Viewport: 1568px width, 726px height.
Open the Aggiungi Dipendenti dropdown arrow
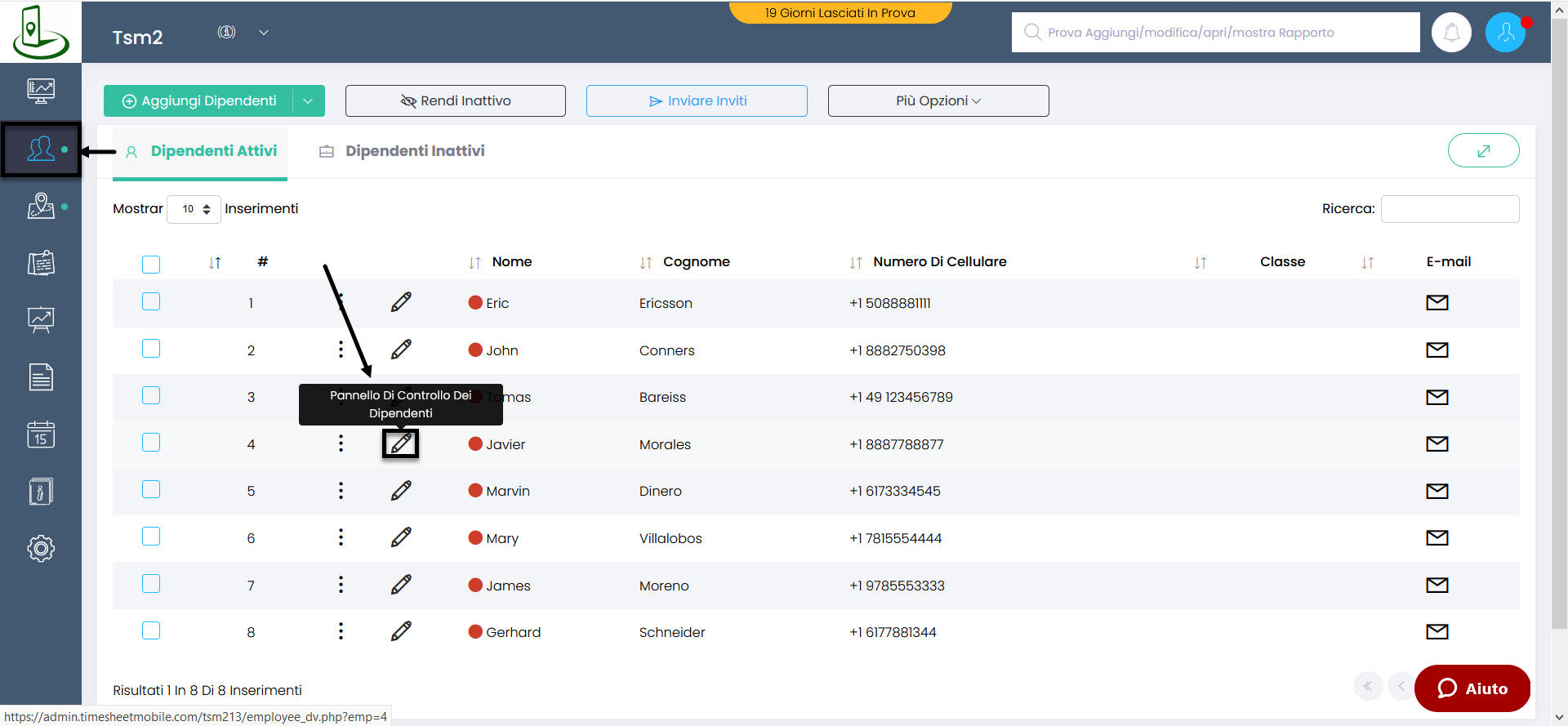tap(308, 101)
